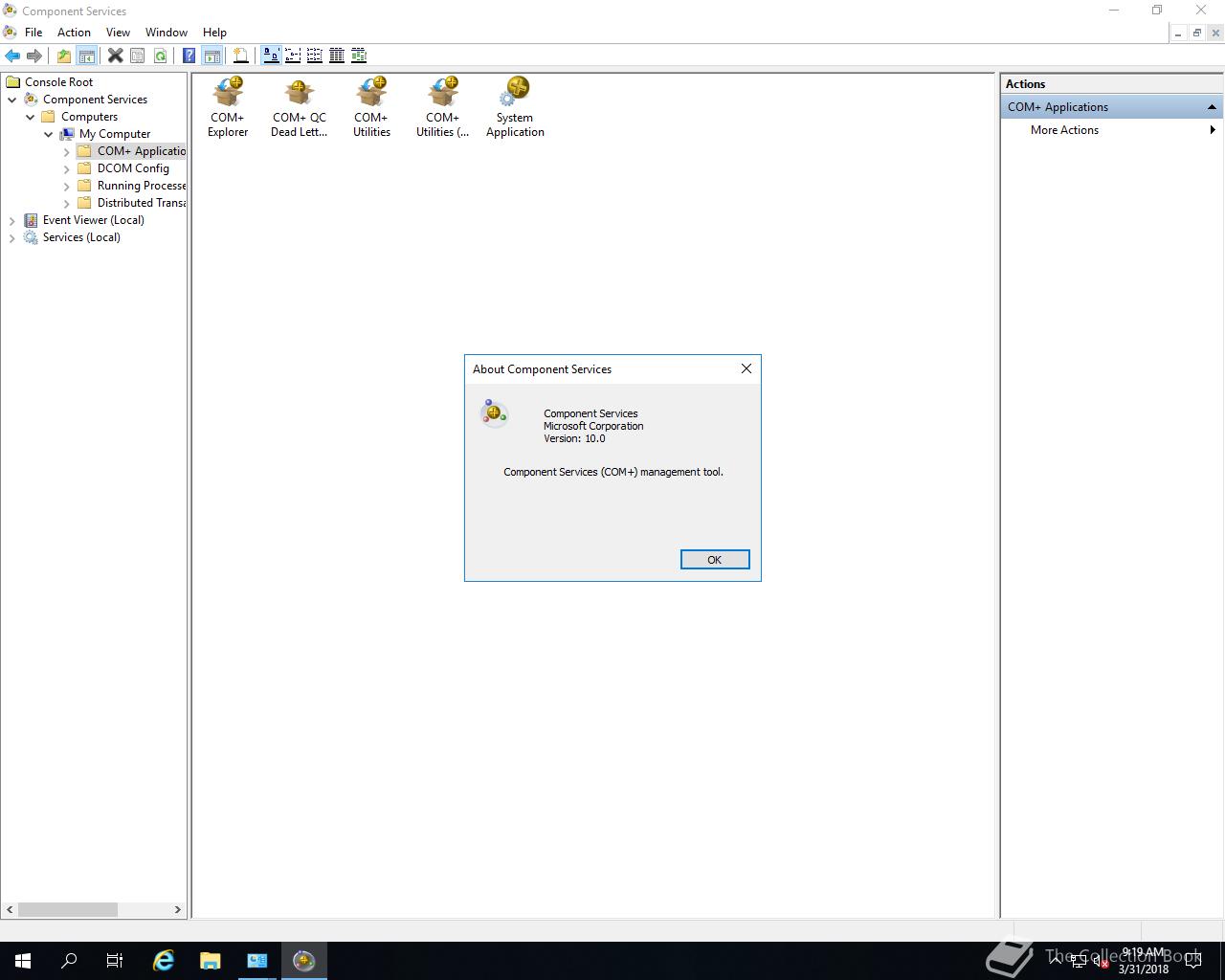Open the Window menu
1225x980 pixels.
tap(167, 33)
